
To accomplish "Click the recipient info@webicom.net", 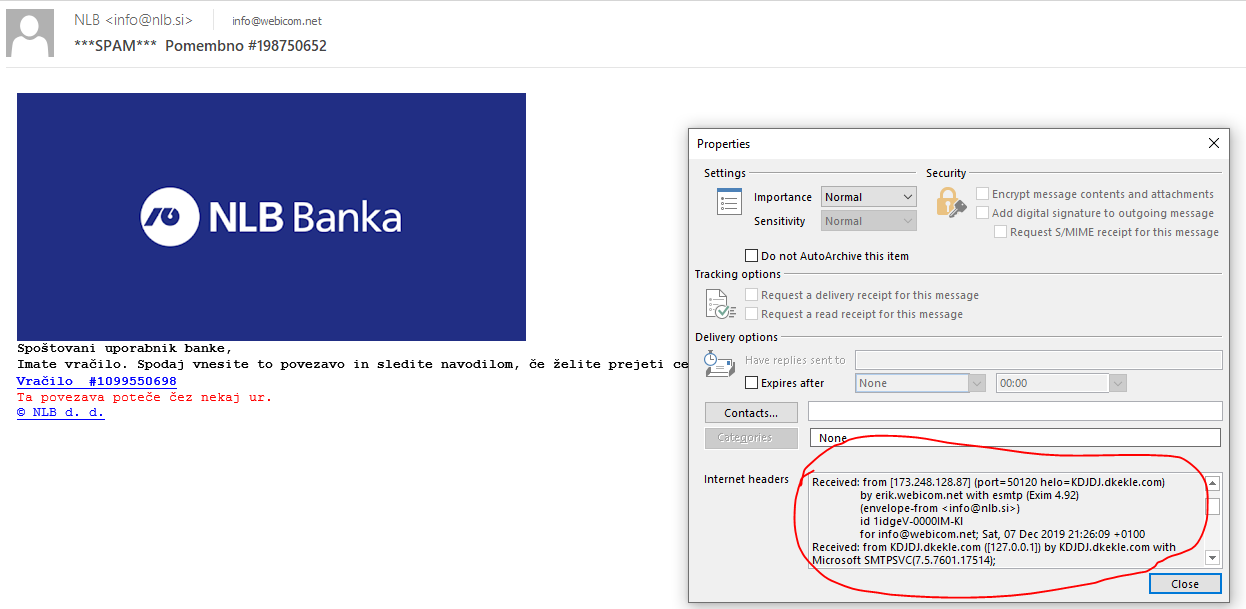I will click(x=277, y=21).
